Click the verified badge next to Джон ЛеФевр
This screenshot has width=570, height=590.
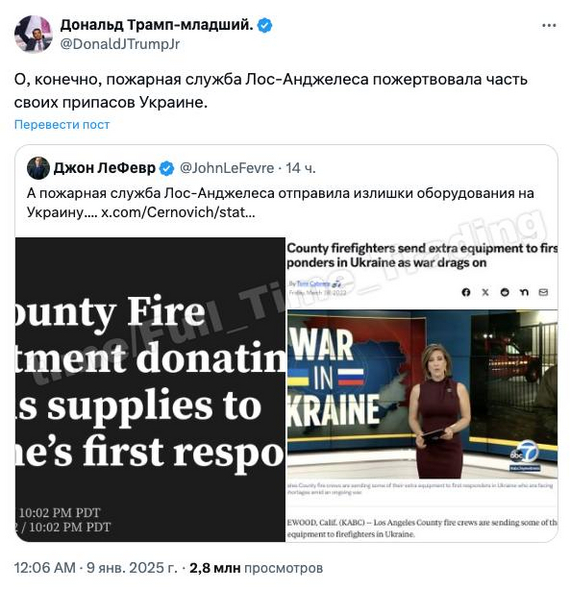167,168
